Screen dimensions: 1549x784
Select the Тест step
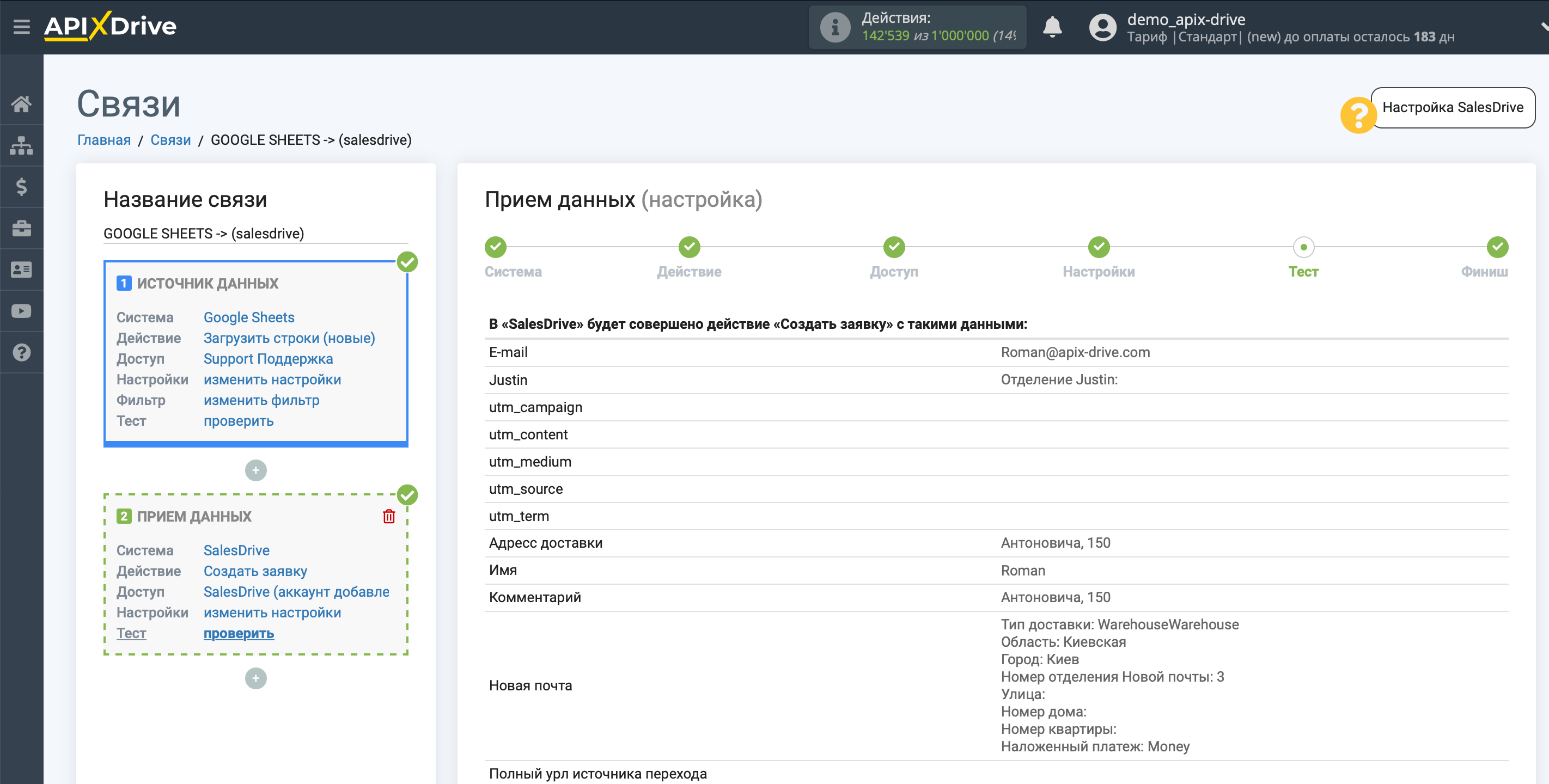[1304, 247]
